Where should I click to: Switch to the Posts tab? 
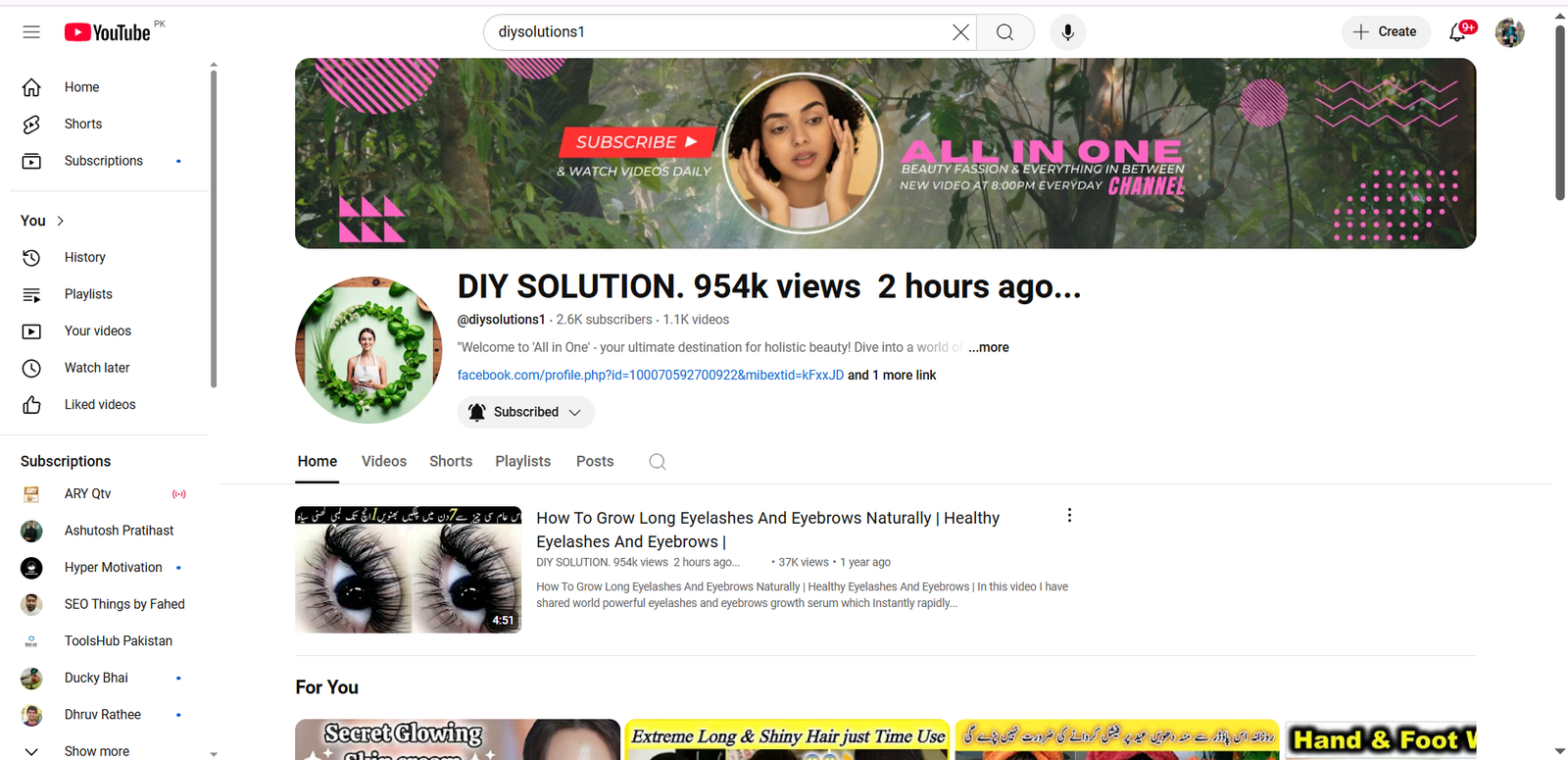click(595, 462)
